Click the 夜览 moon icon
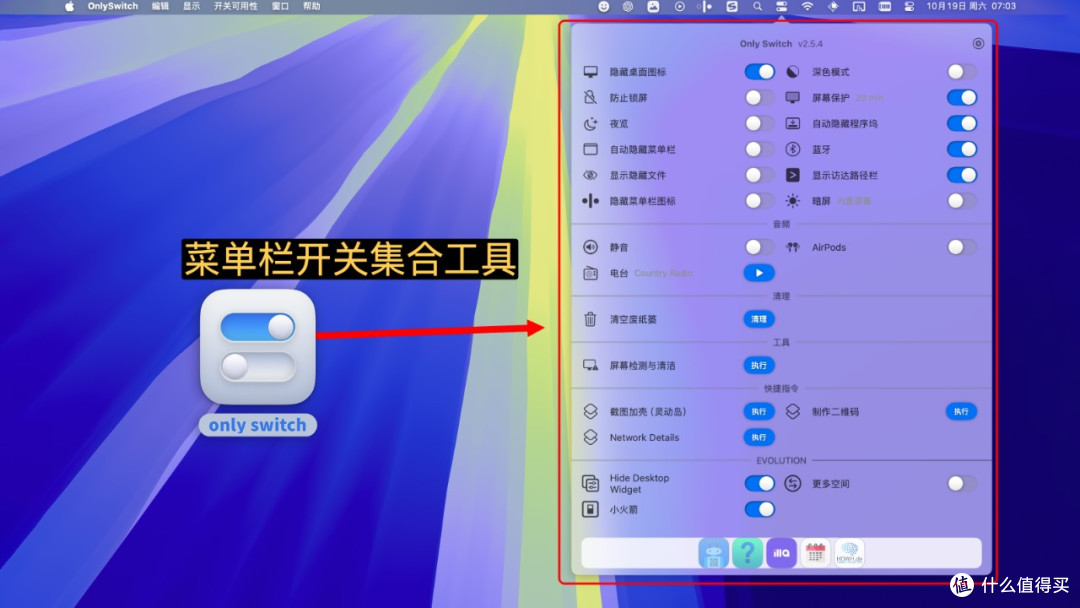 tap(590, 123)
